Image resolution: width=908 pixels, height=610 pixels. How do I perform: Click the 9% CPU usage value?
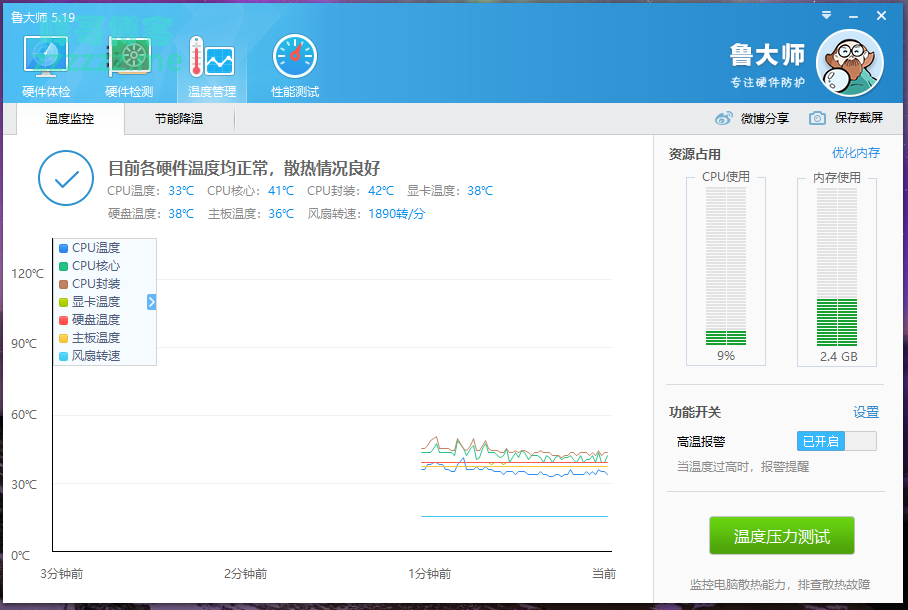[726, 356]
